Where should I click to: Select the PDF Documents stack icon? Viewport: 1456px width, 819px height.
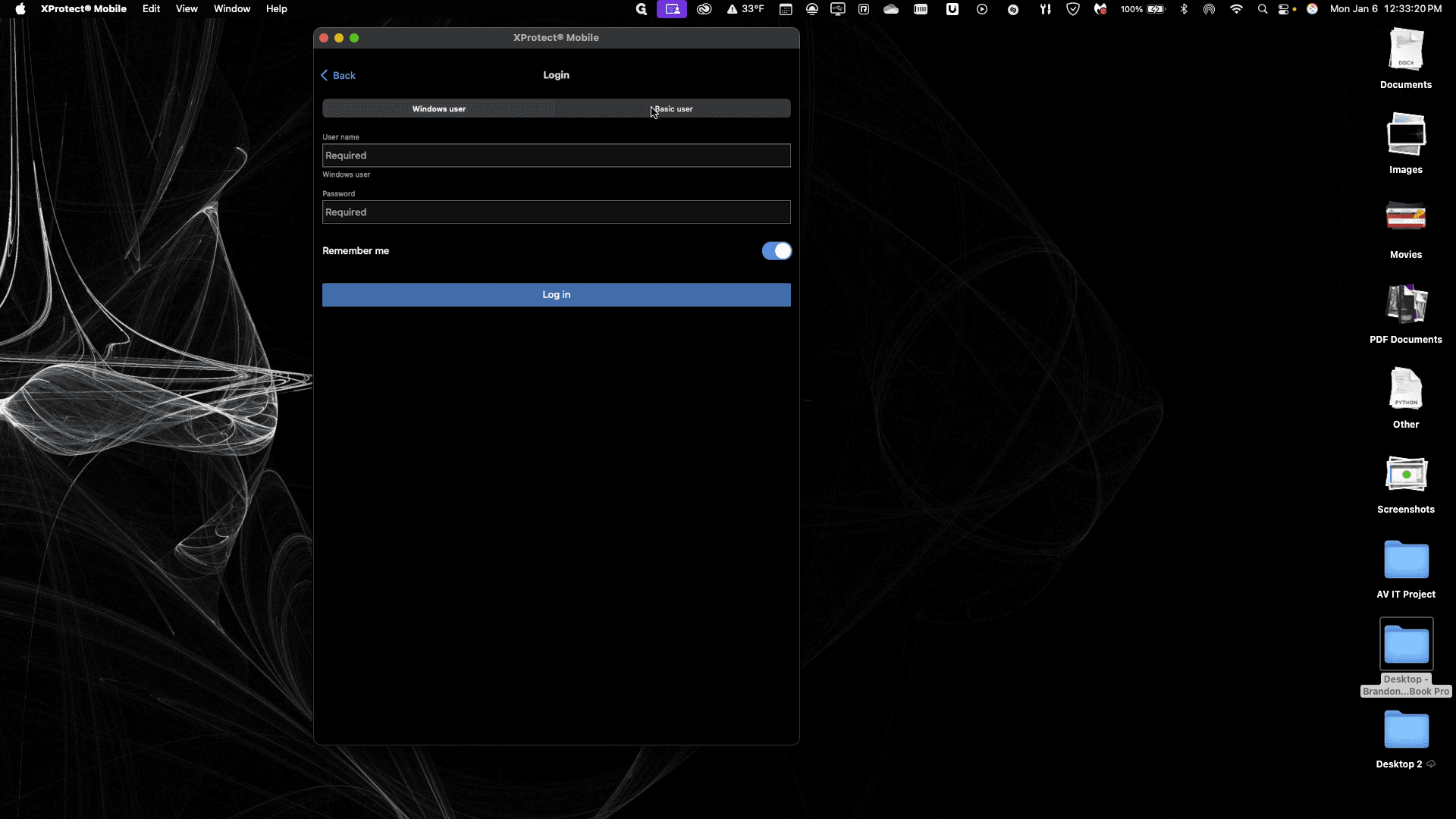pyautogui.click(x=1406, y=315)
